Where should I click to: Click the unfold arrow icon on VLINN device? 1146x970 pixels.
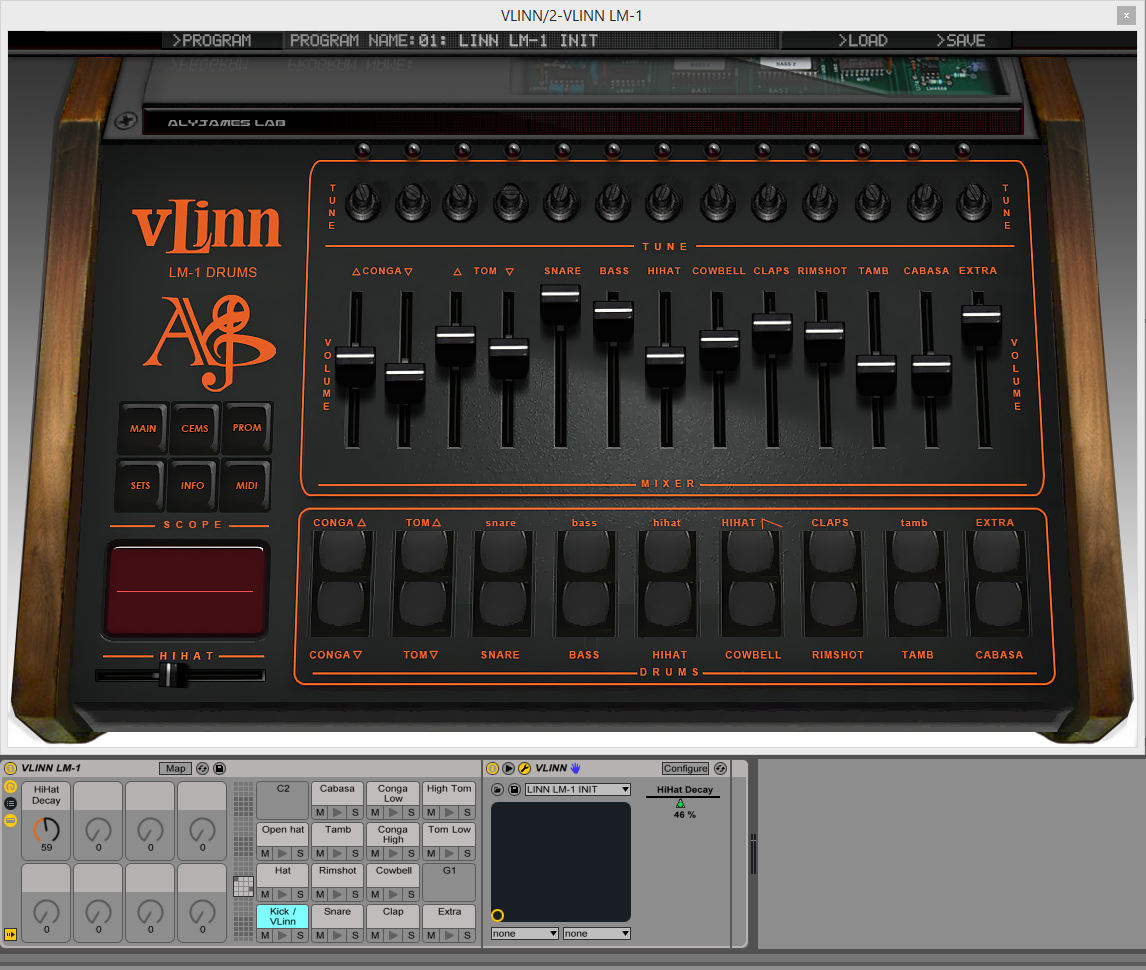pyautogui.click(x=508, y=768)
